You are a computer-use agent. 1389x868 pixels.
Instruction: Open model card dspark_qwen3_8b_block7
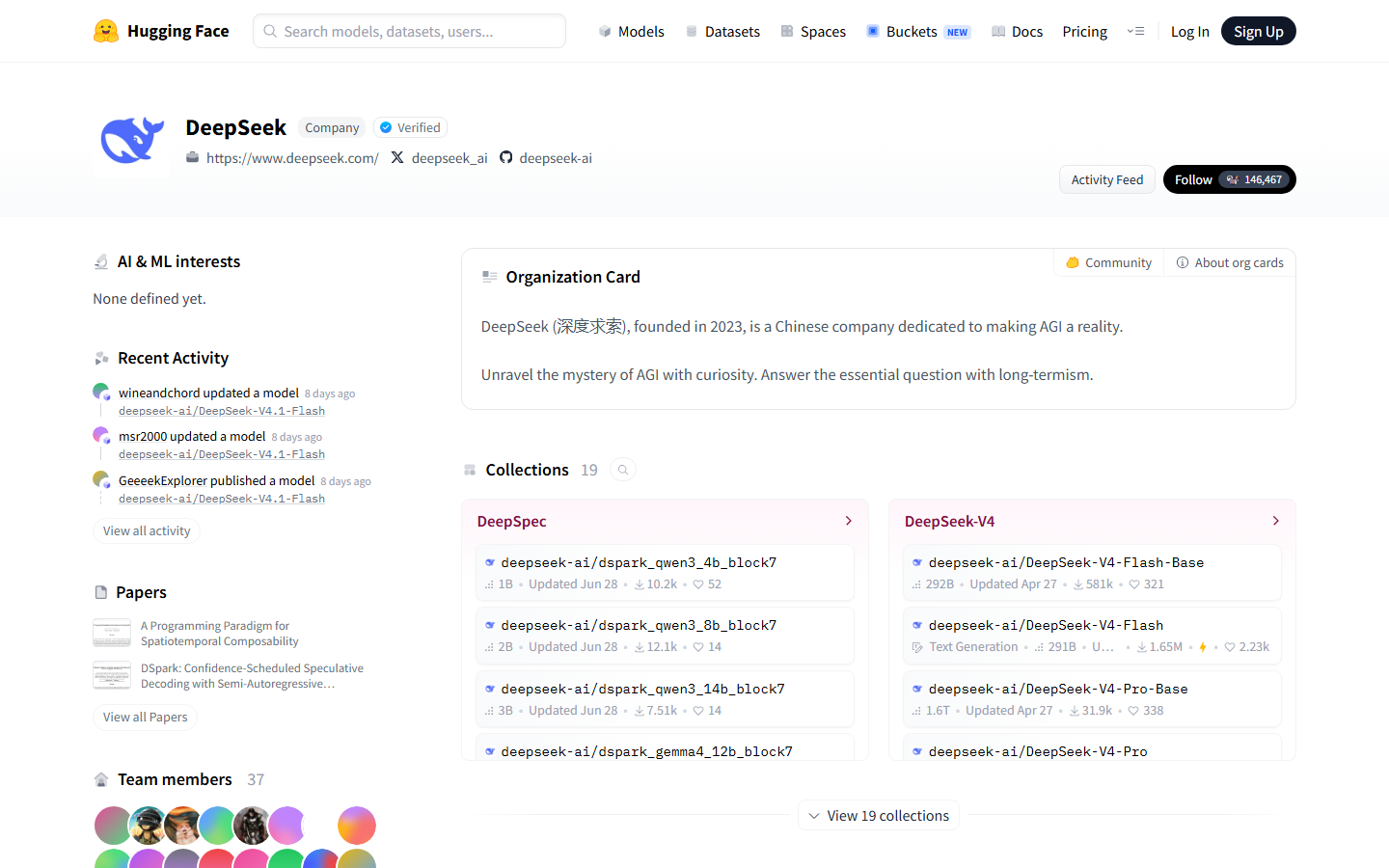pos(665,636)
